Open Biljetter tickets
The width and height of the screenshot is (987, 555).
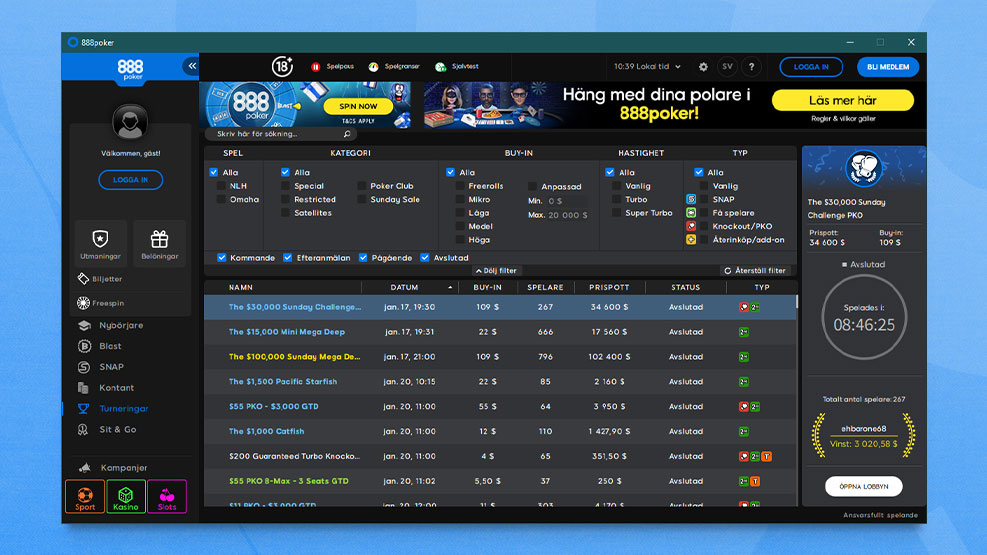tap(101, 279)
